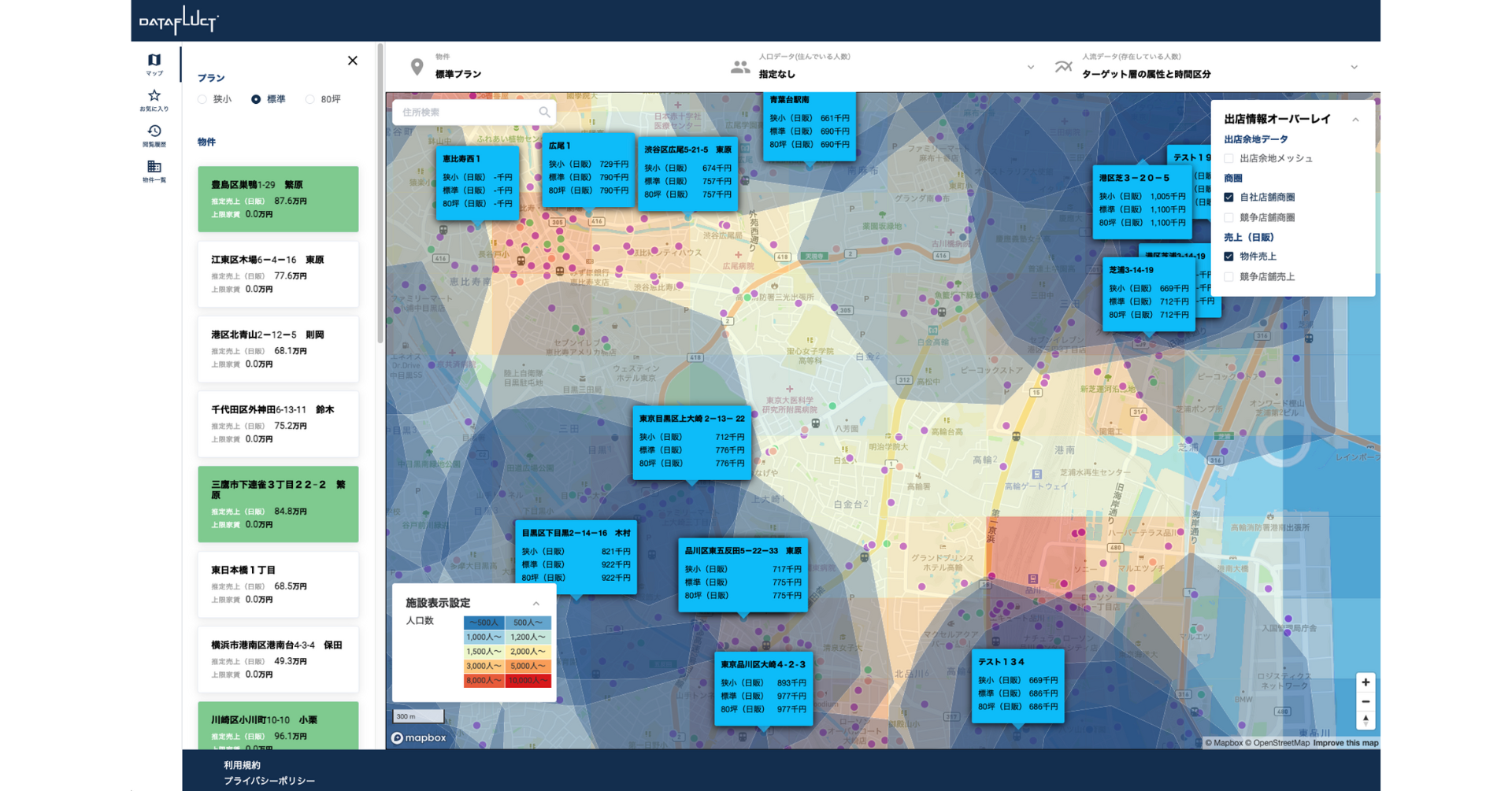The height and width of the screenshot is (791, 1512).
Task: Open the 人流データ dropdown arrow
Action: (1354, 68)
